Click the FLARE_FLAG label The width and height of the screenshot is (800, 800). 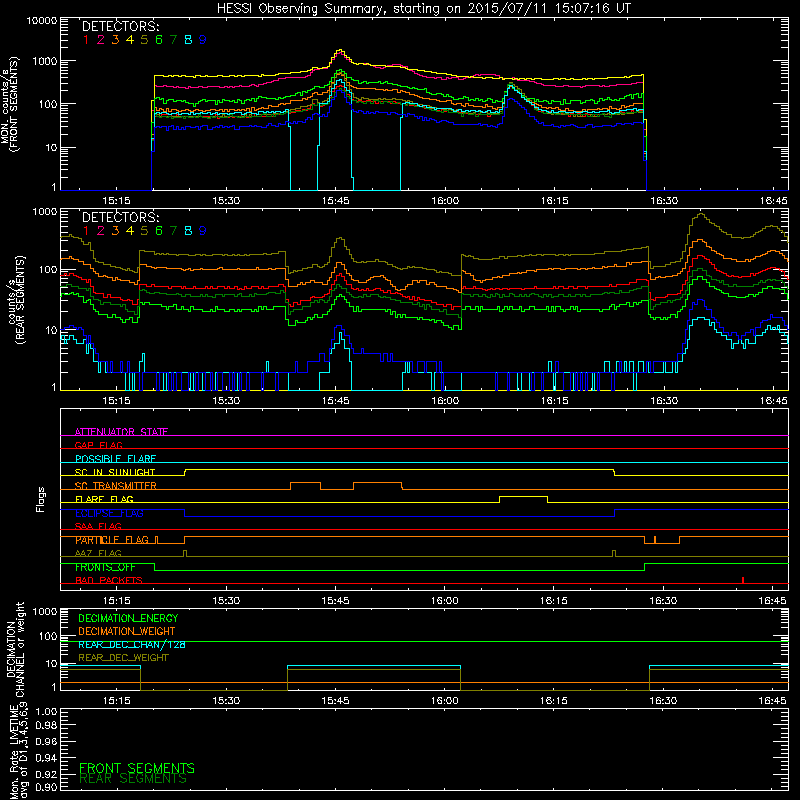[104, 499]
